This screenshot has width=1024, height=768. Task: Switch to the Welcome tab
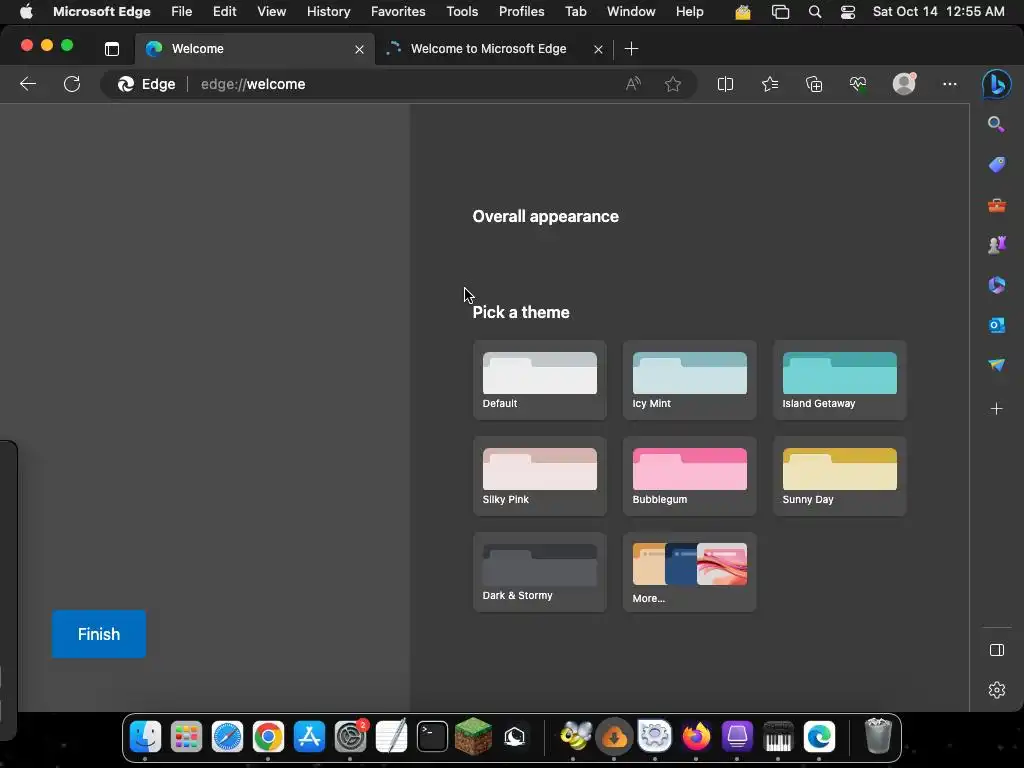pos(255,49)
